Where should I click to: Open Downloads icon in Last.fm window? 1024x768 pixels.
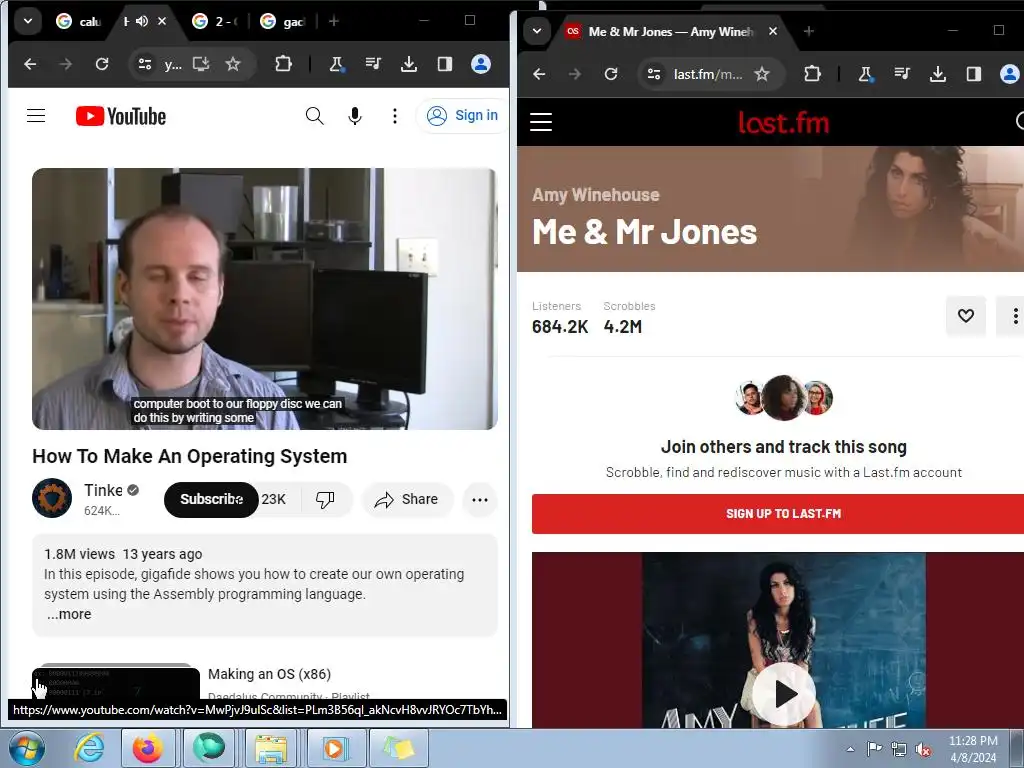(938, 74)
